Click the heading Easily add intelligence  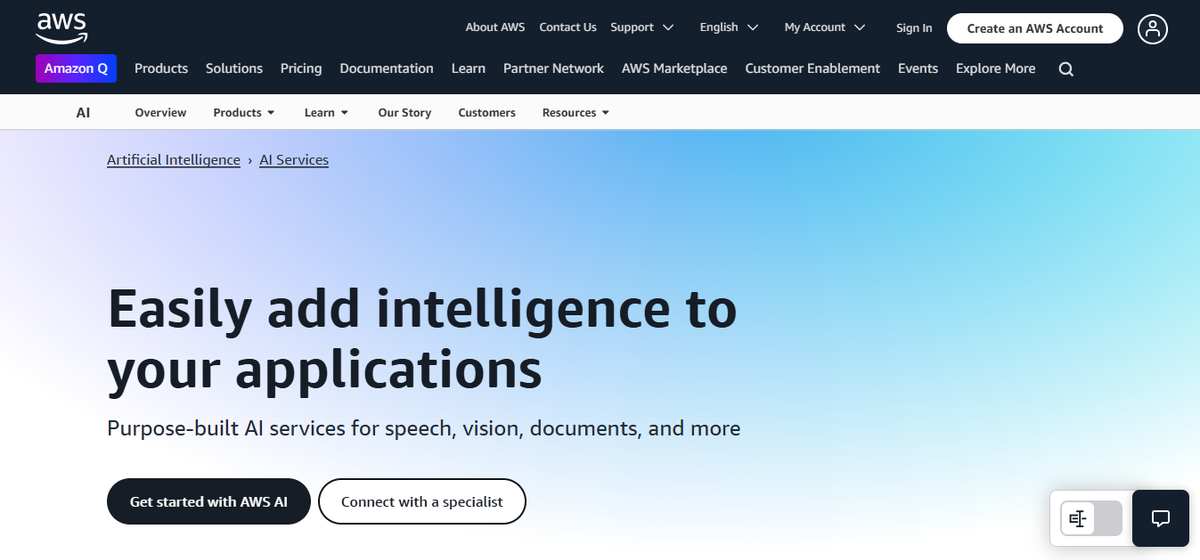coord(422,338)
